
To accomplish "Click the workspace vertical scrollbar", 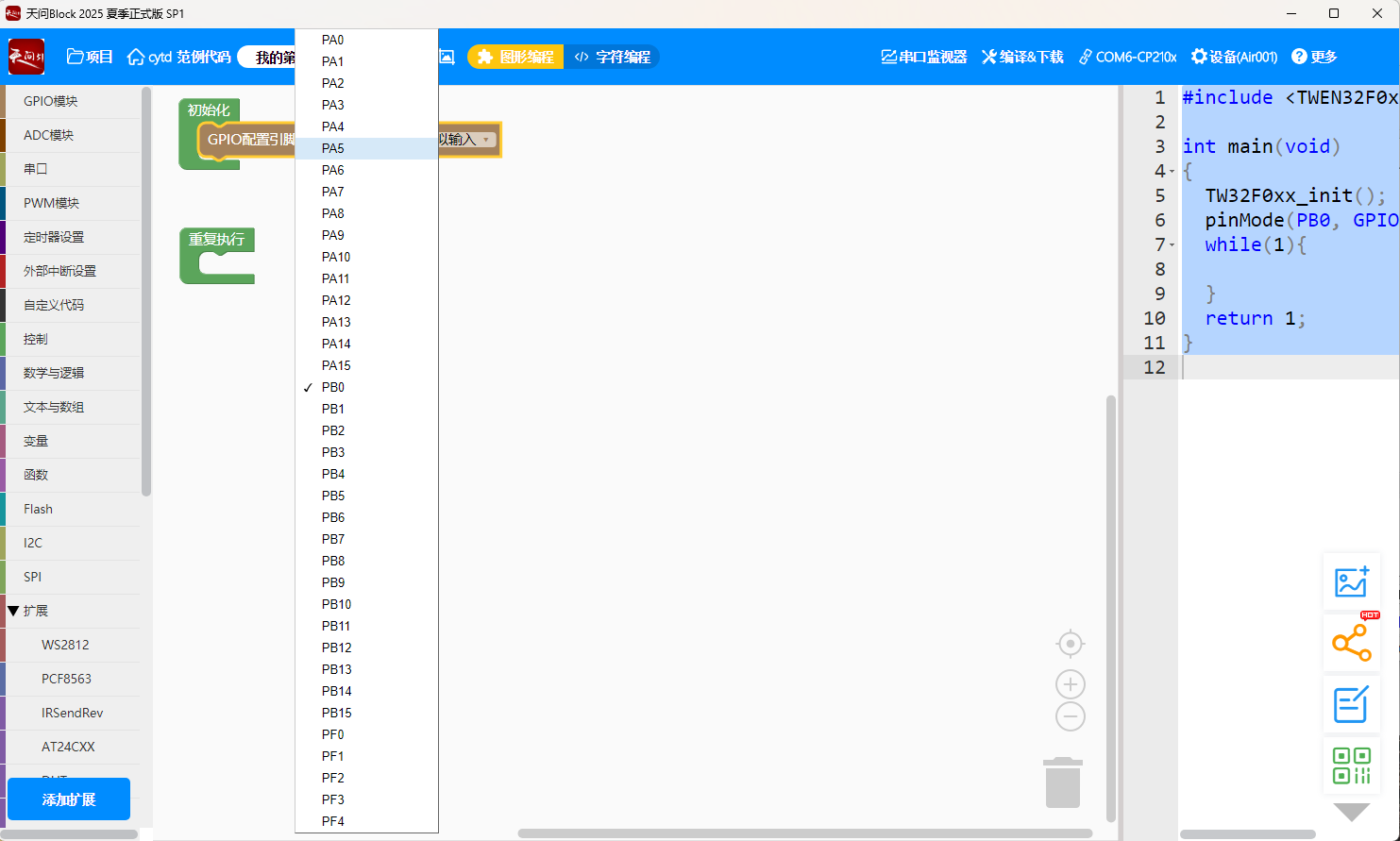I will 1111,604.
